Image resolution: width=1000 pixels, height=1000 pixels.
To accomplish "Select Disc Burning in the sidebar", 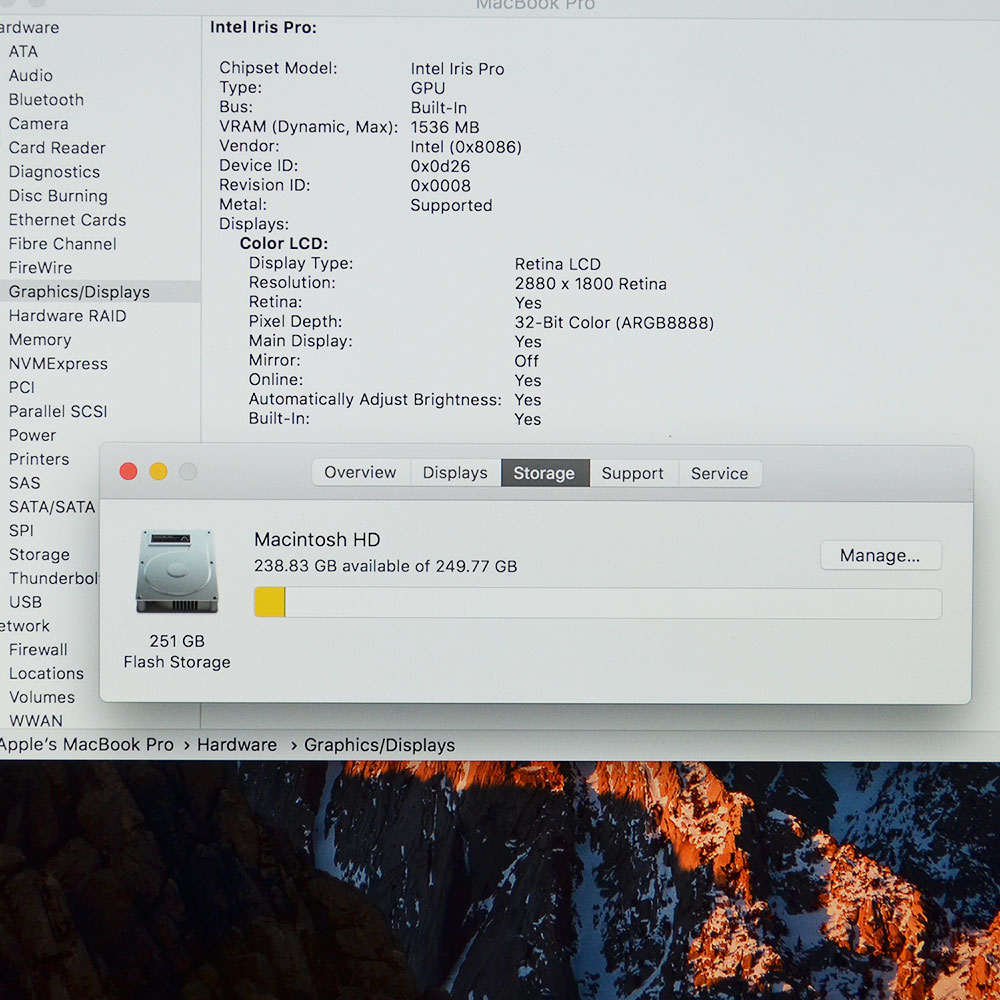I will [x=58, y=196].
